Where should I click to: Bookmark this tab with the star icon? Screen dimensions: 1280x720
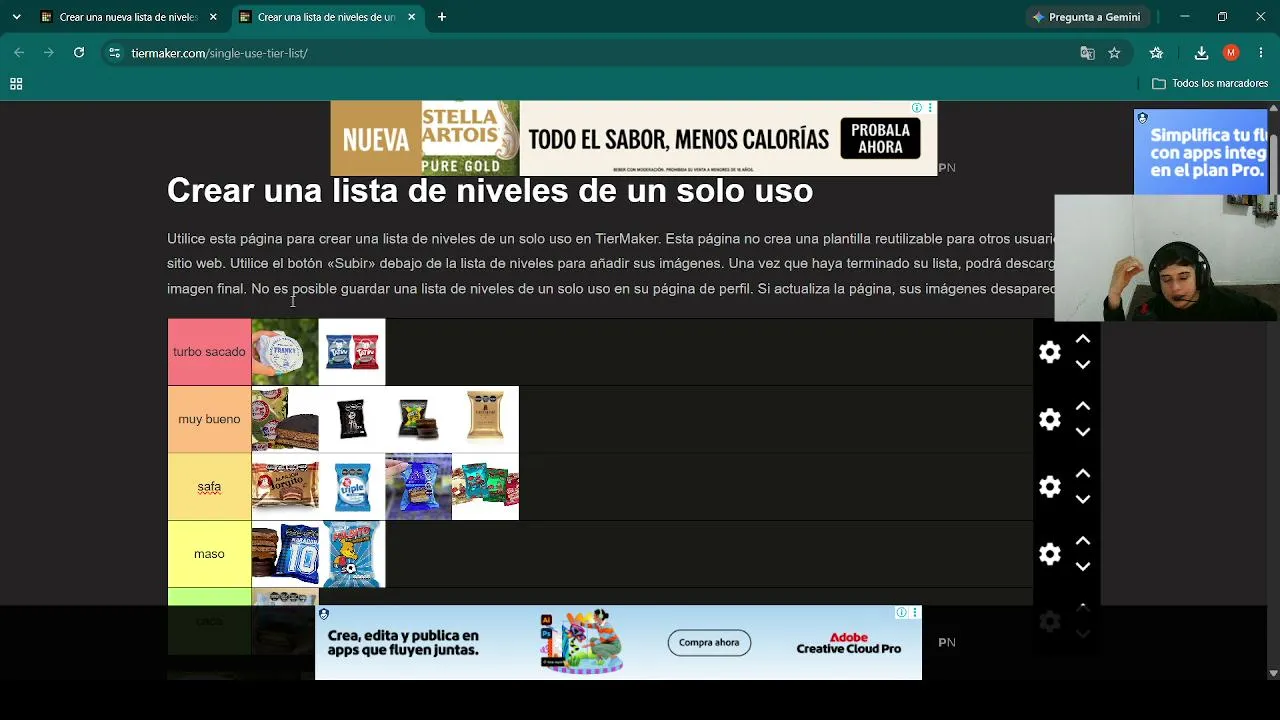tap(1114, 53)
